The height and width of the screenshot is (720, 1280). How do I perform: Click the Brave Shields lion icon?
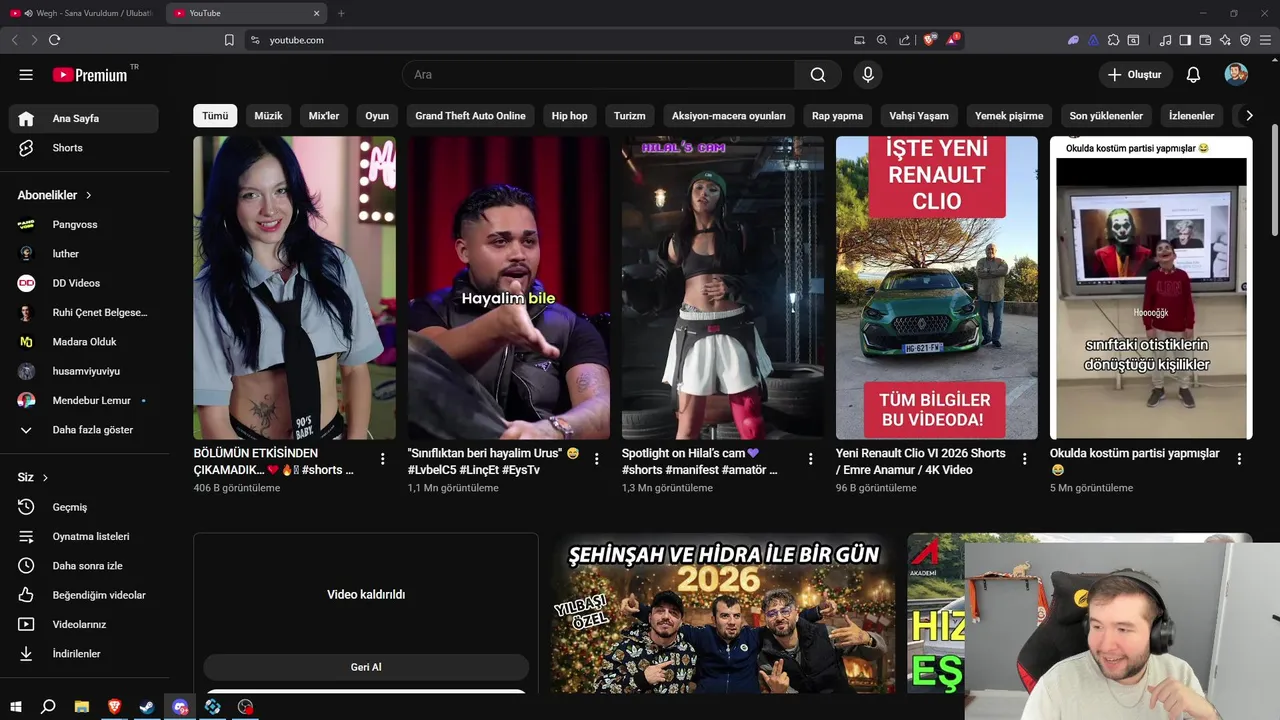pyautogui.click(x=929, y=40)
